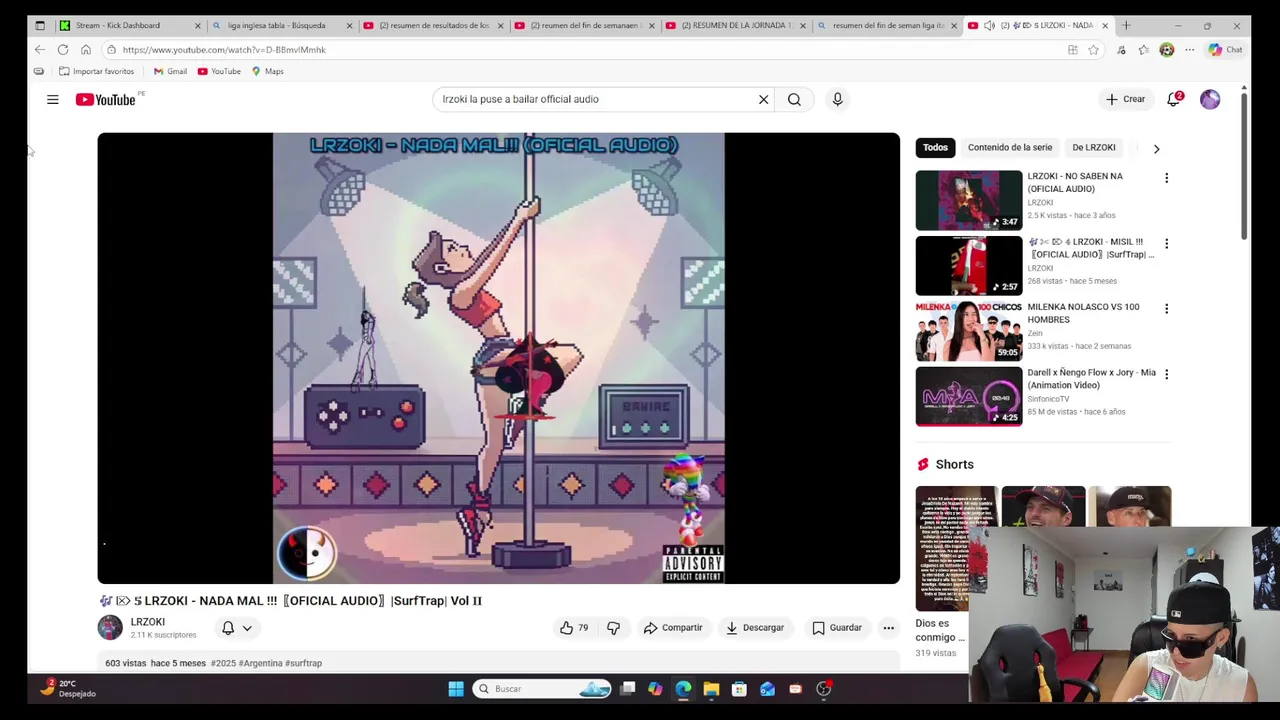Screen dimensions: 1280x720
Task: Clear the YouTube search box text
Action: coord(763,99)
